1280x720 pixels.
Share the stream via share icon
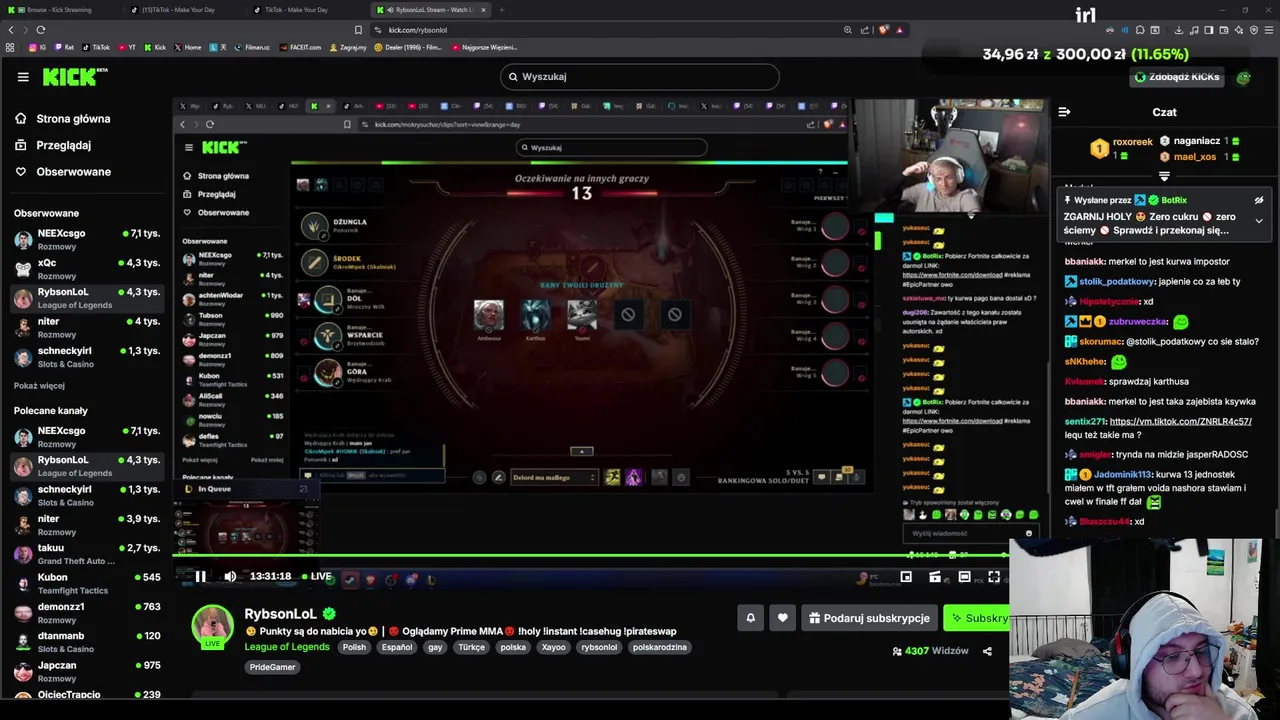(987, 651)
